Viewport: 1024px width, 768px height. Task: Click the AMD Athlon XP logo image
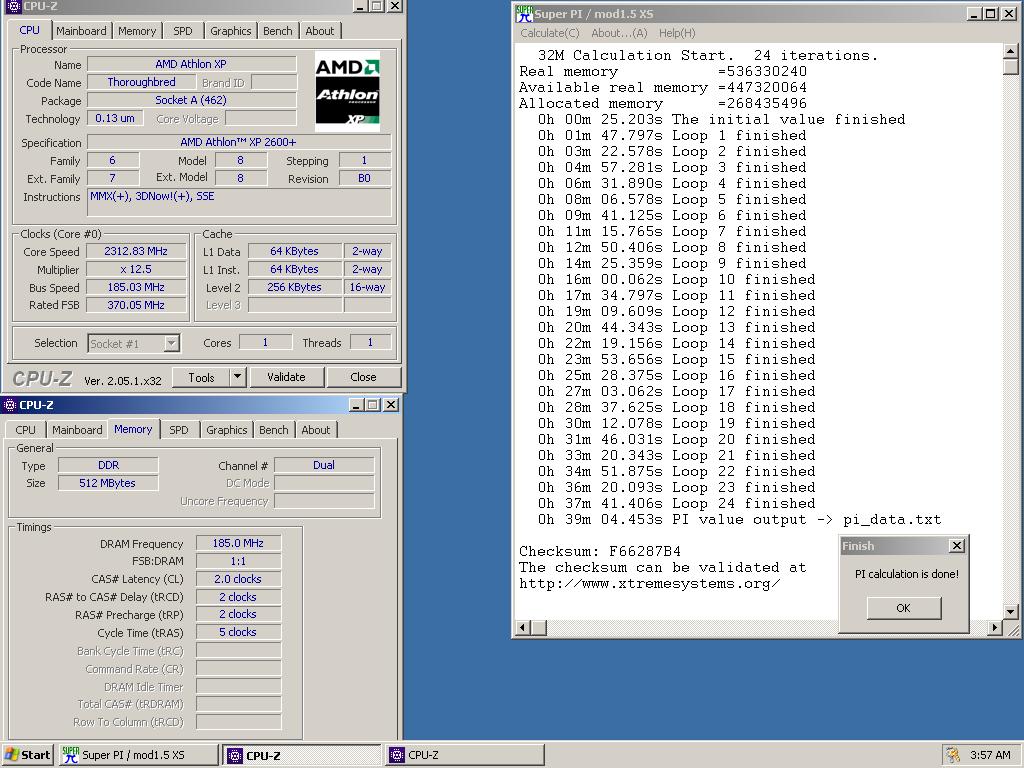(x=347, y=91)
